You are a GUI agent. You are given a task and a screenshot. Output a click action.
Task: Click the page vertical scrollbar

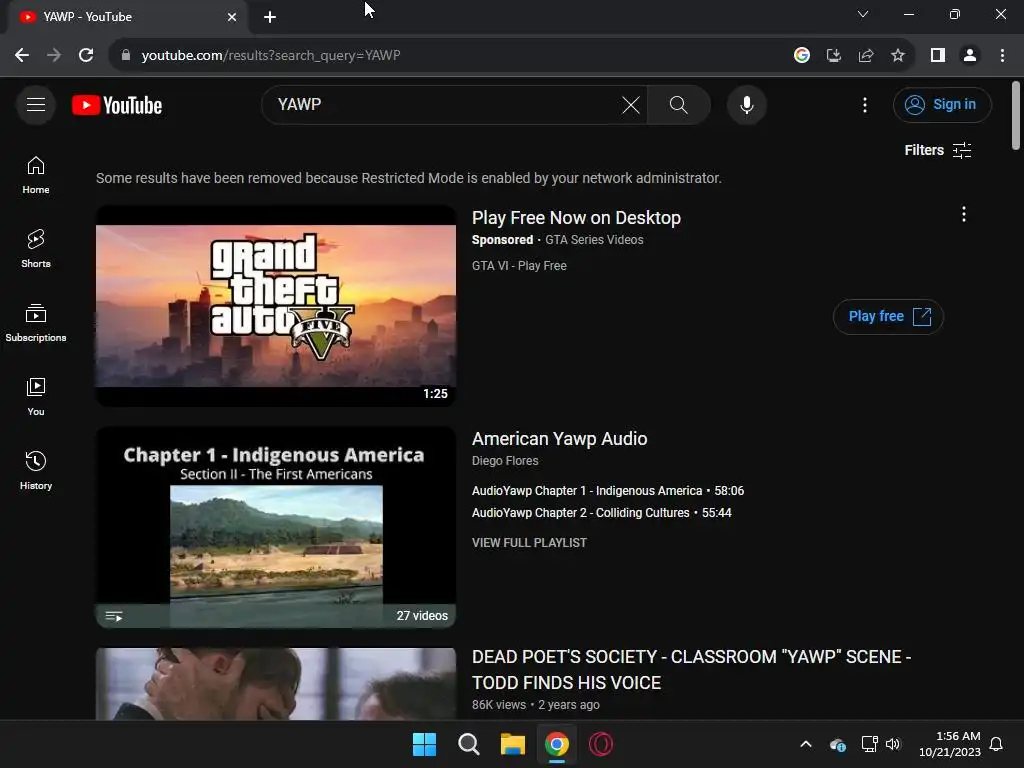click(x=1016, y=116)
